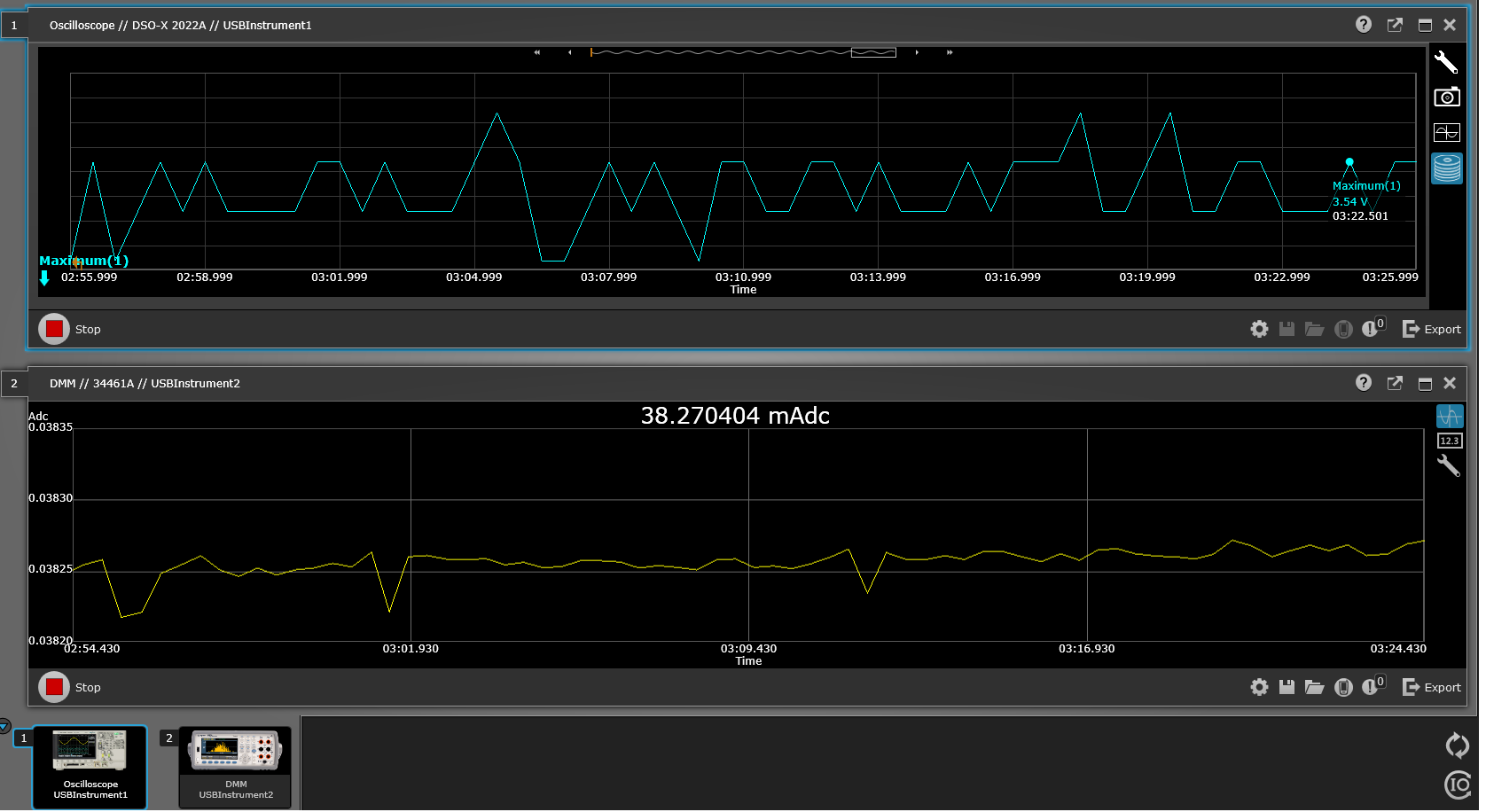Open help for the DMM panel
This screenshot has width=1486, height=812.
1364,383
